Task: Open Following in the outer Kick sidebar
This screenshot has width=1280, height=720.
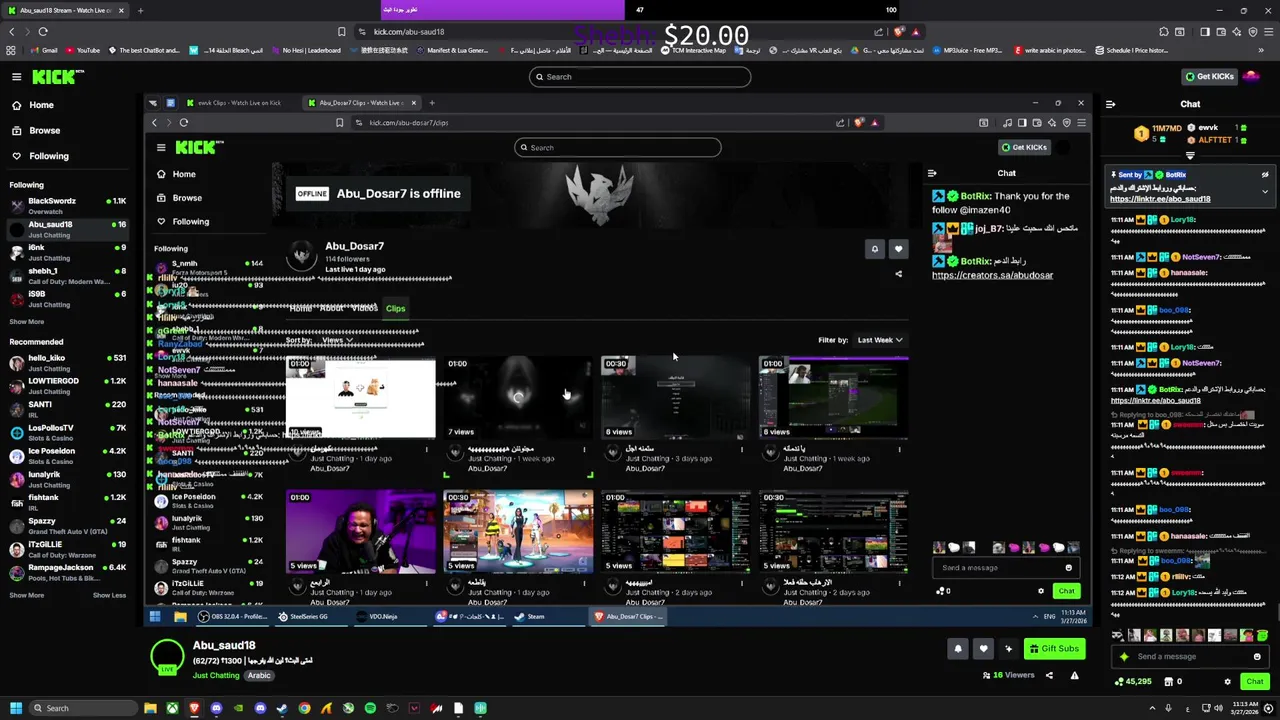Action: pyautogui.click(x=40, y=156)
